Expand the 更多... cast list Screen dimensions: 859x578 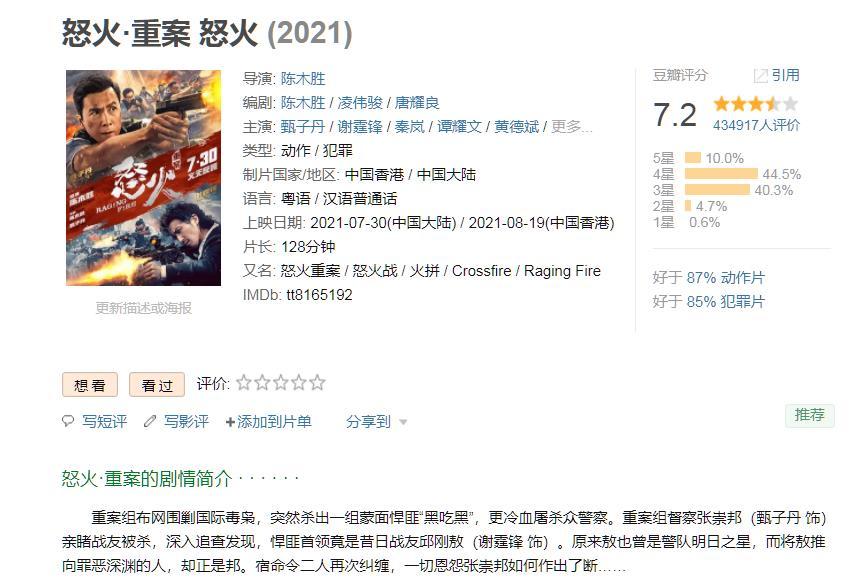click(571, 127)
